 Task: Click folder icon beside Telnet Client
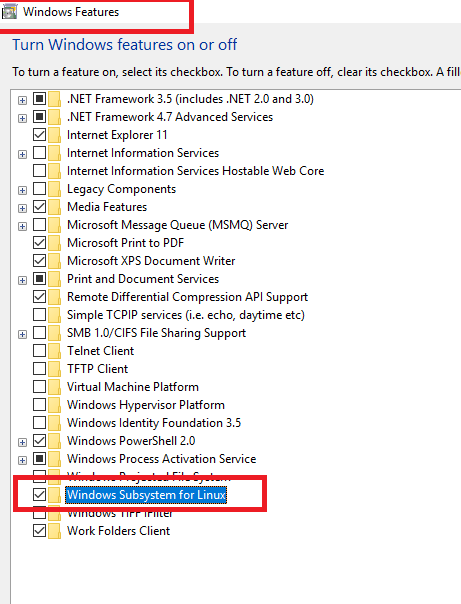pyautogui.click(x=55, y=351)
